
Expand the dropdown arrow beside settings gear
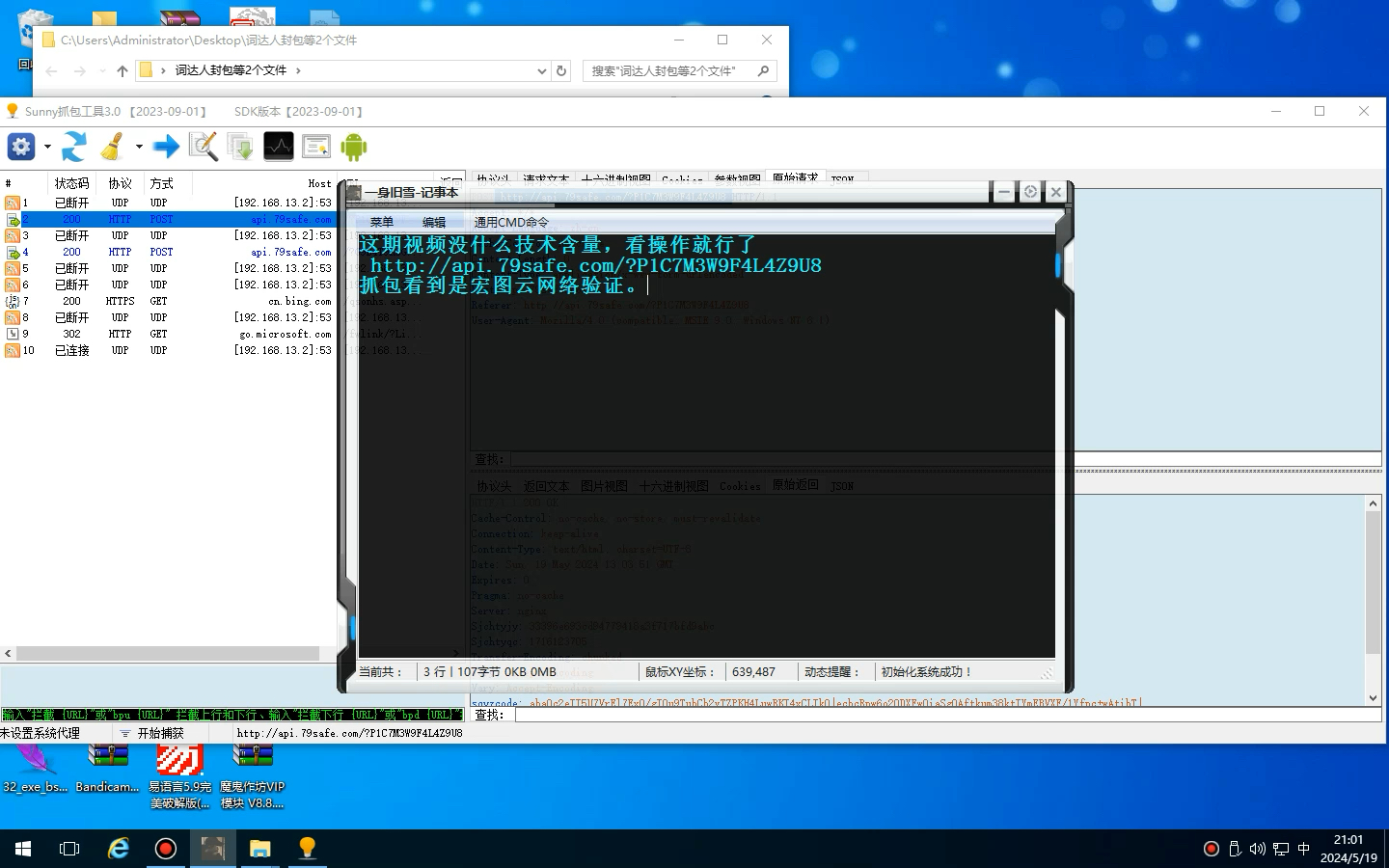point(47,147)
